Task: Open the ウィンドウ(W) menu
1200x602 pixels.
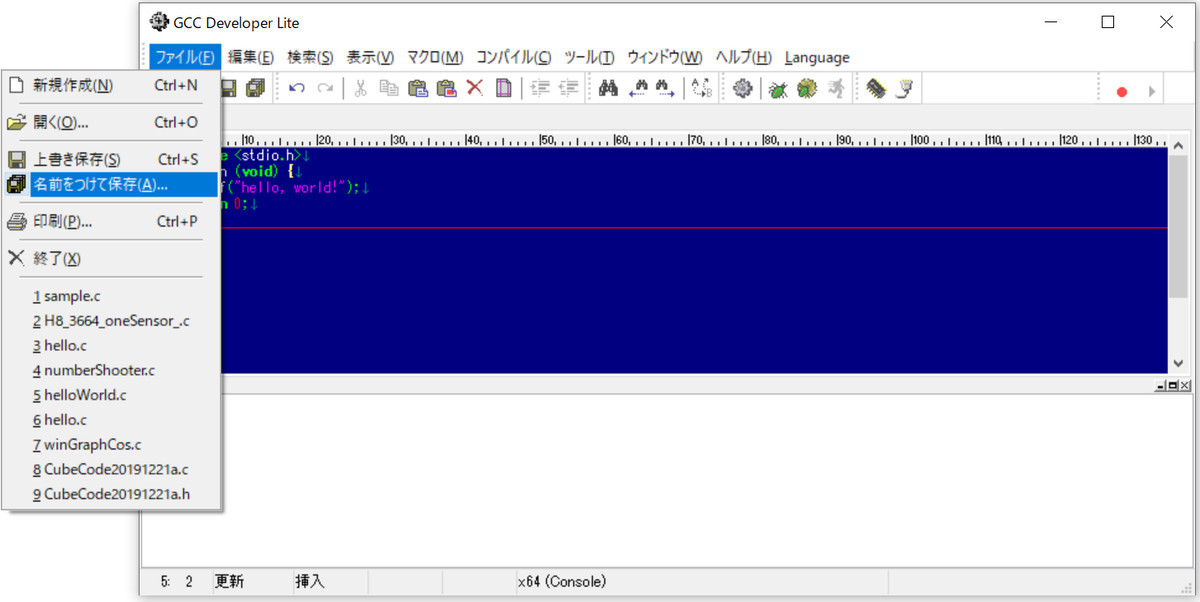Action: click(665, 57)
